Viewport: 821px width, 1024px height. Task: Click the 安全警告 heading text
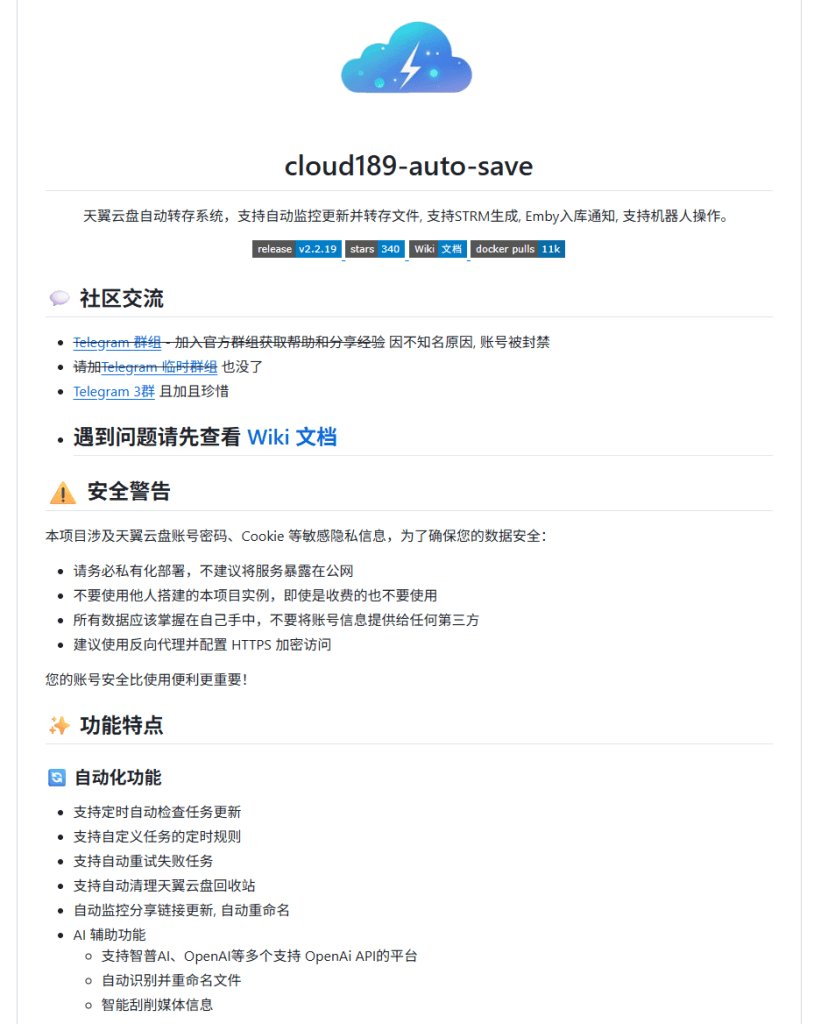click(x=129, y=492)
